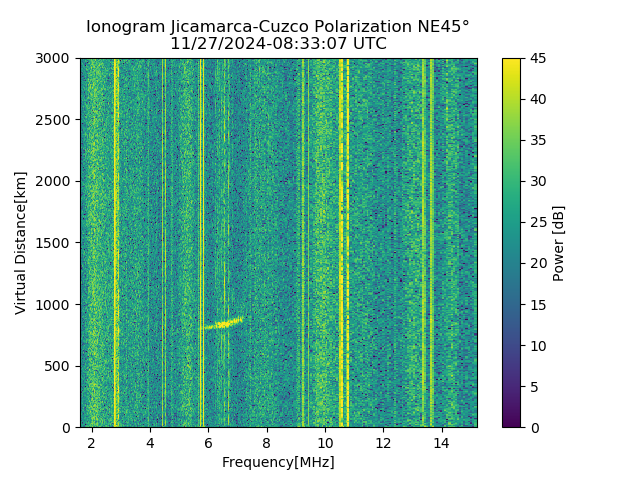Click the x-axis tick label '6'
This screenshot has height=480, width=640.
point(209,443)
